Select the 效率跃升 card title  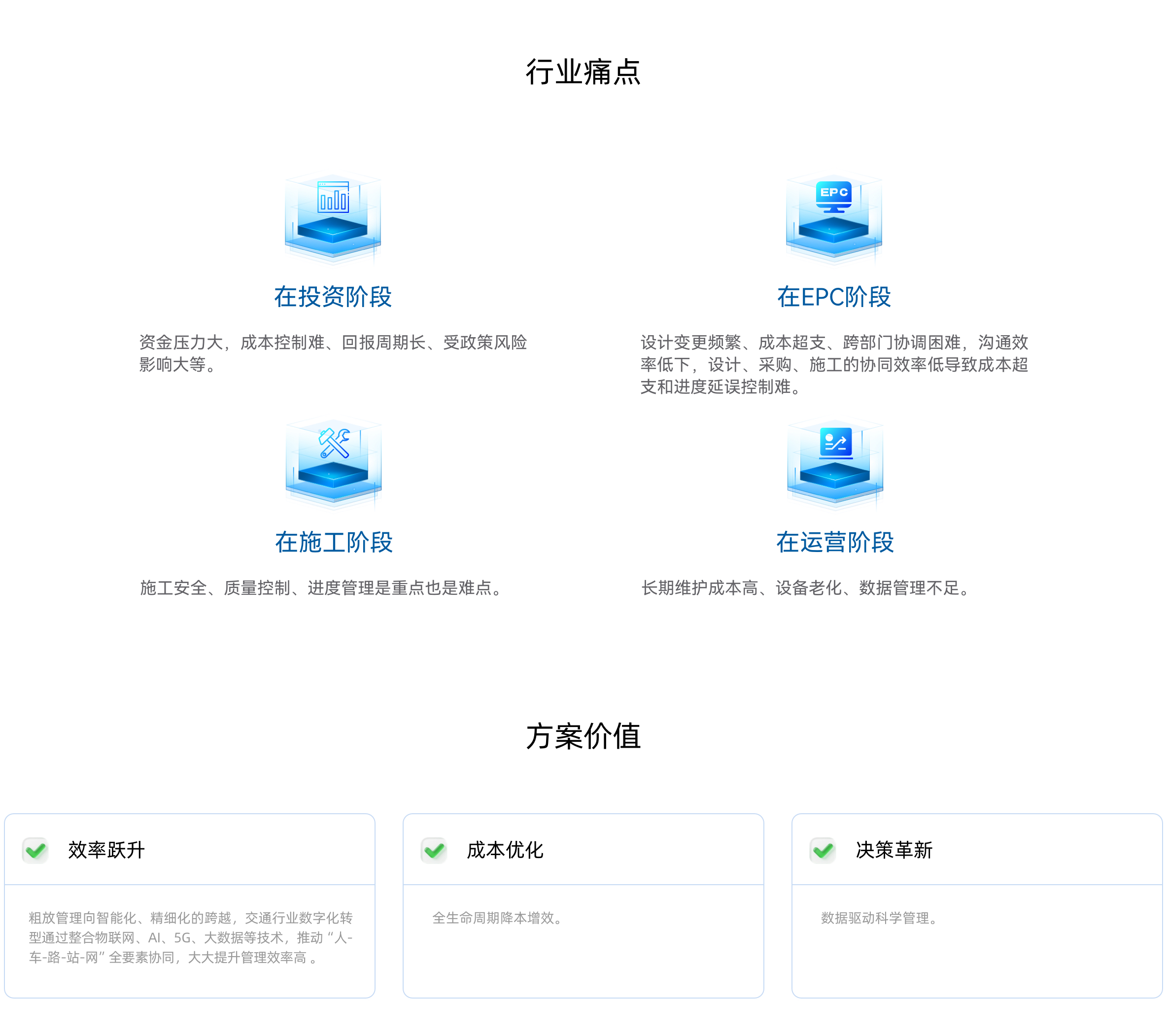point(106,850)
